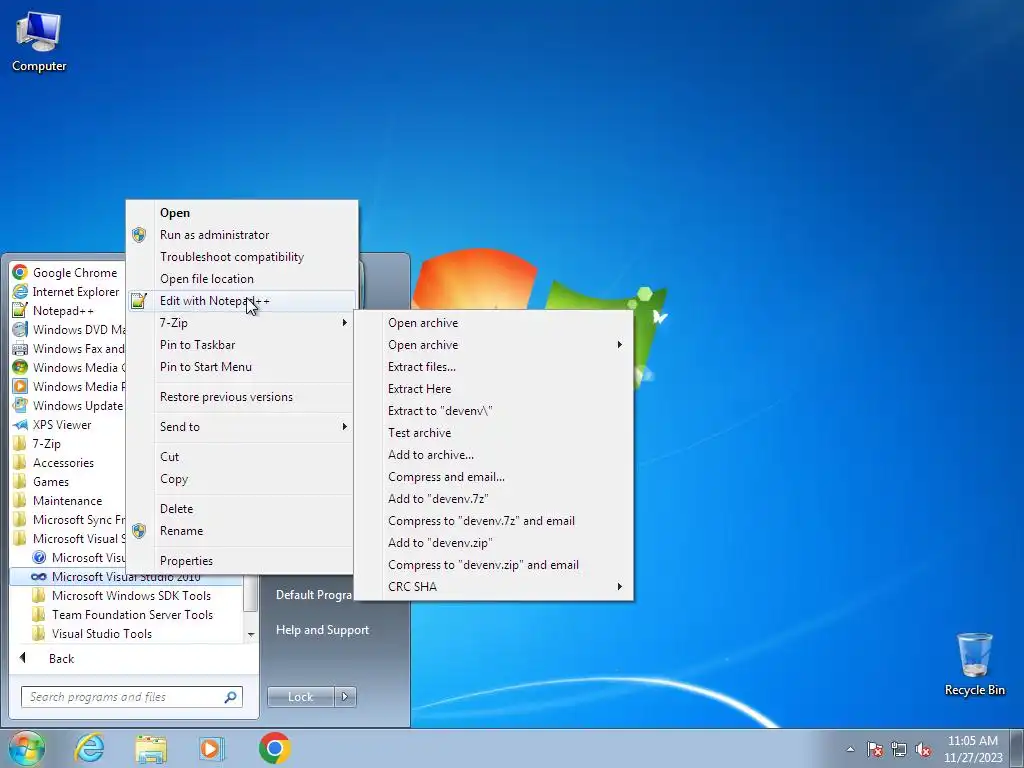Open the Computer desktop icon
Image resolution: width=1024 pixels, height=768 pixels.
[x=39, y=42]
